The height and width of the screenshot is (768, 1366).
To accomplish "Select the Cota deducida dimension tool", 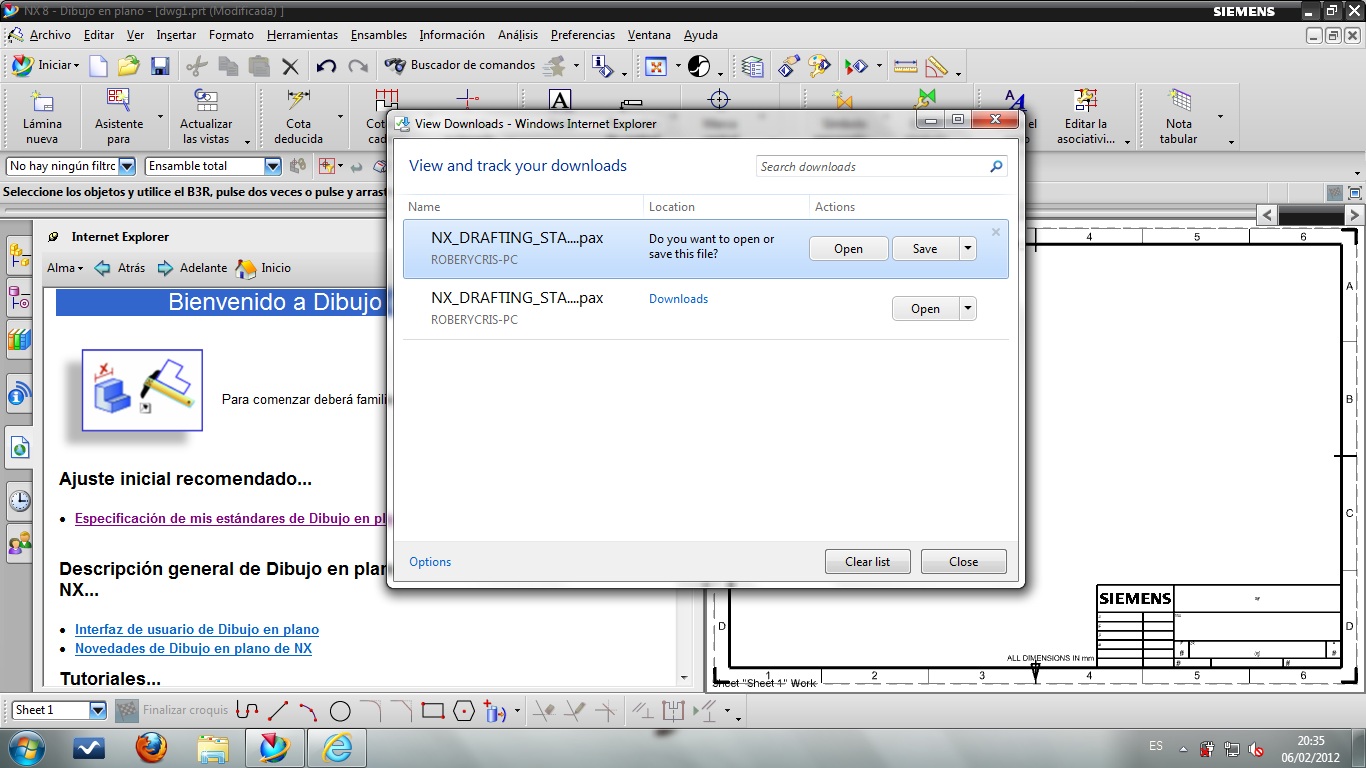I will click(298, 116).
